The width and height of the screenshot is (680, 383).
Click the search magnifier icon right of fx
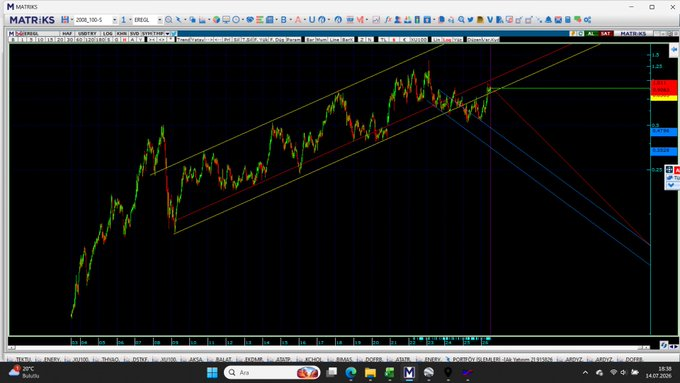coord(461,20)
